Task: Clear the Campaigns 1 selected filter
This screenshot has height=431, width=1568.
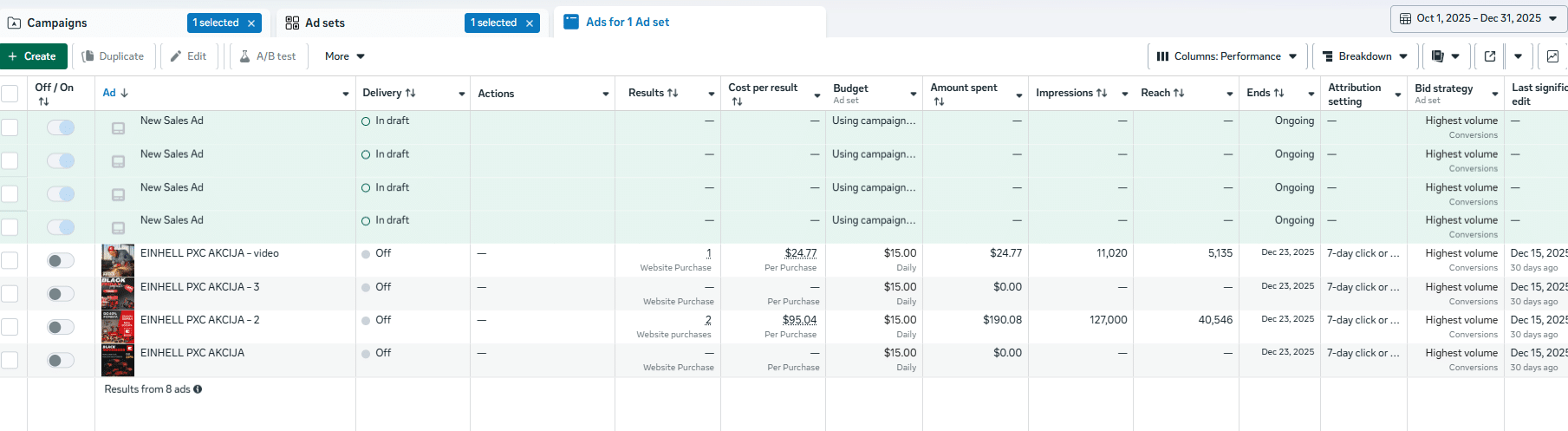Action: 251,23
